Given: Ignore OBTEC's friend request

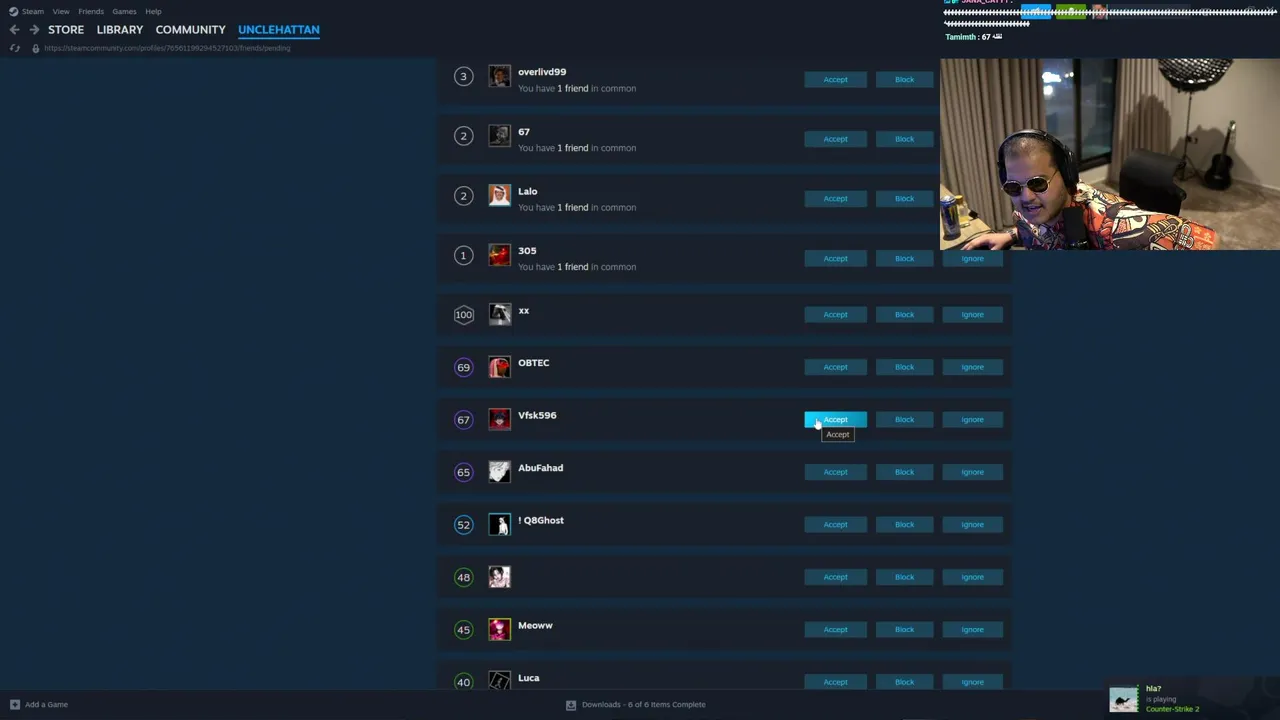Looking at the screenshot, I should [972, 367].
